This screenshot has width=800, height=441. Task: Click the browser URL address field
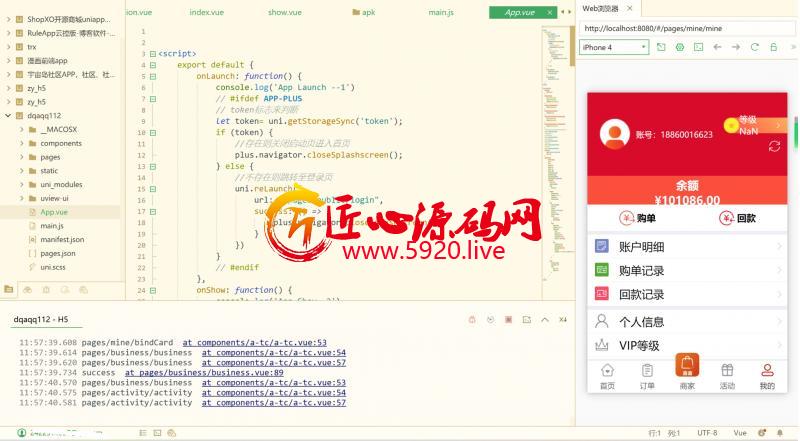(687, 29)
